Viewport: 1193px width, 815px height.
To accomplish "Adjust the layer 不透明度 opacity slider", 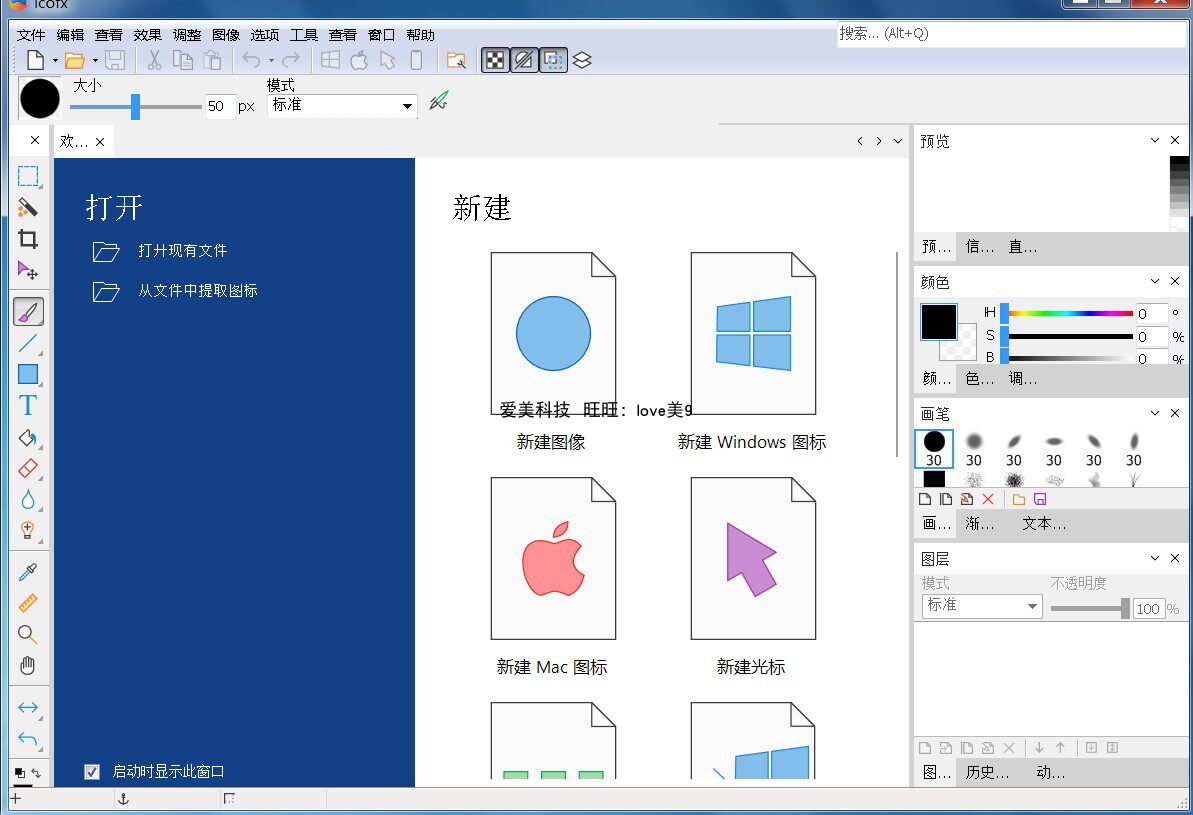I will 1090,608.
